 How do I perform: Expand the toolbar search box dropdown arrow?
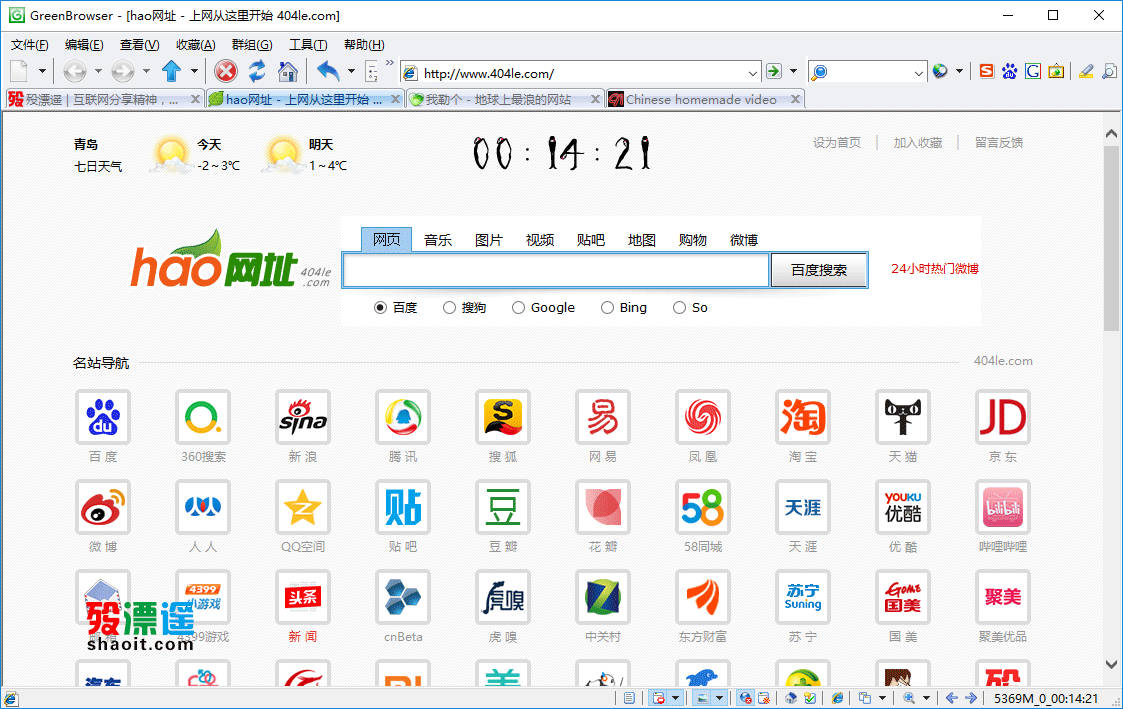coord(919,72)
